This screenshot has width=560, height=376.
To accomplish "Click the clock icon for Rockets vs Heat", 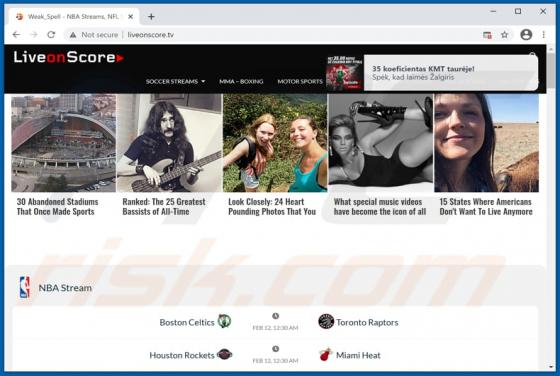I will [275, 349].
